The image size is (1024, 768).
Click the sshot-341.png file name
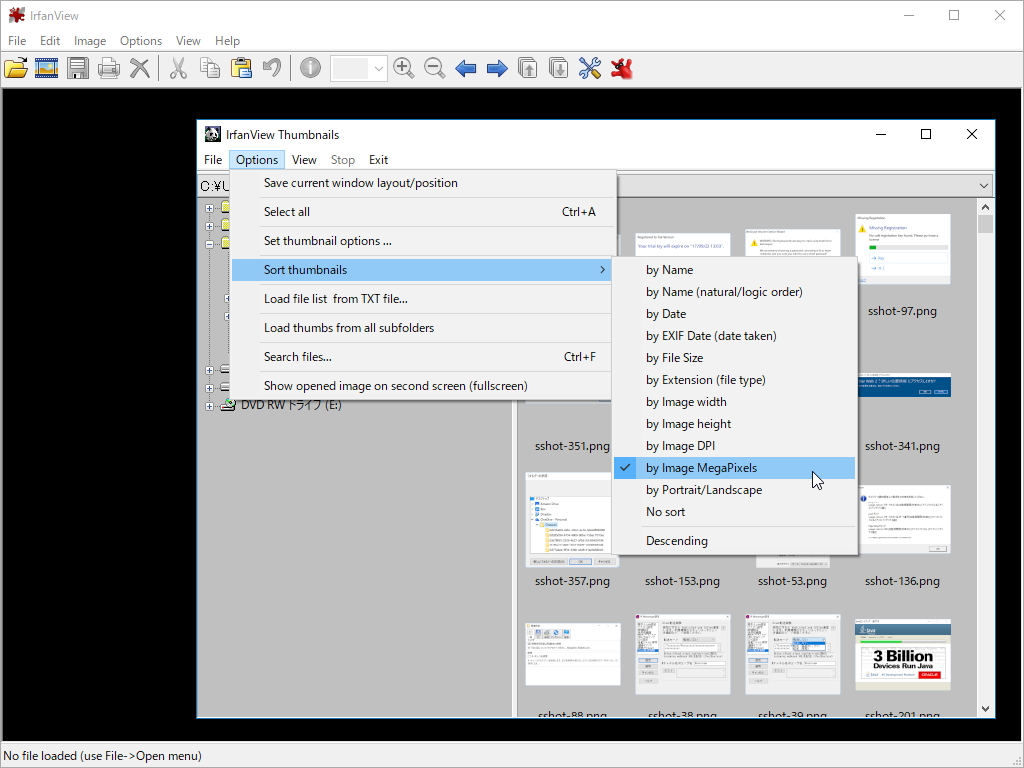903,446
